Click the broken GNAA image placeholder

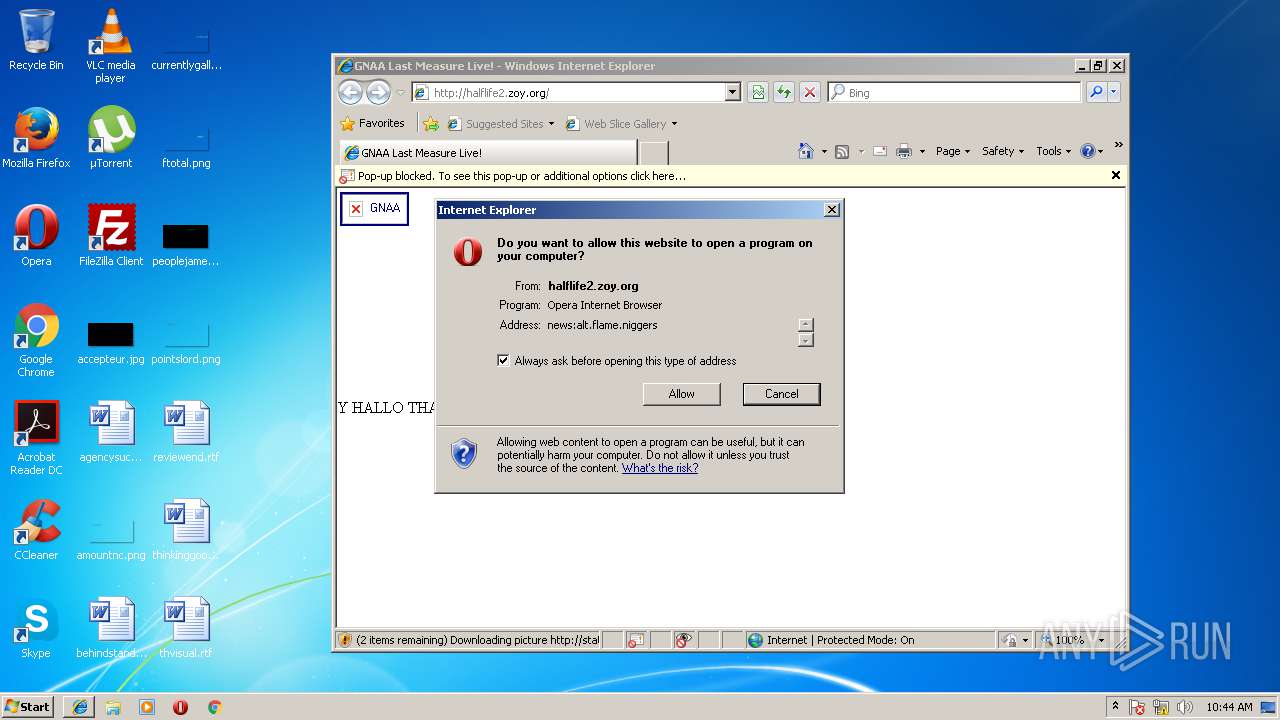[374, 208]
